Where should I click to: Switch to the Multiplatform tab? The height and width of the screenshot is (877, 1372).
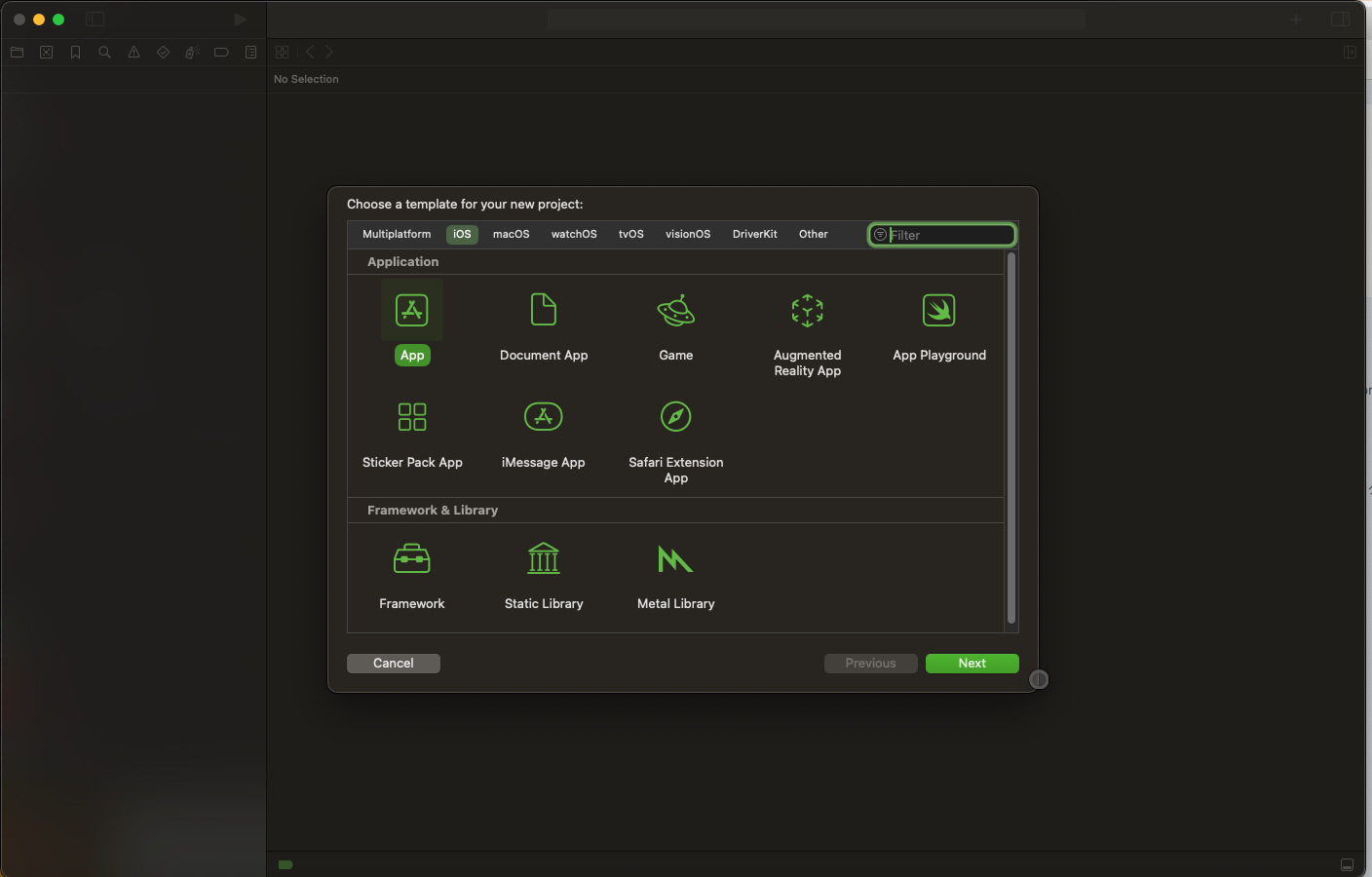pyautogui.click(x=397, y=234)
